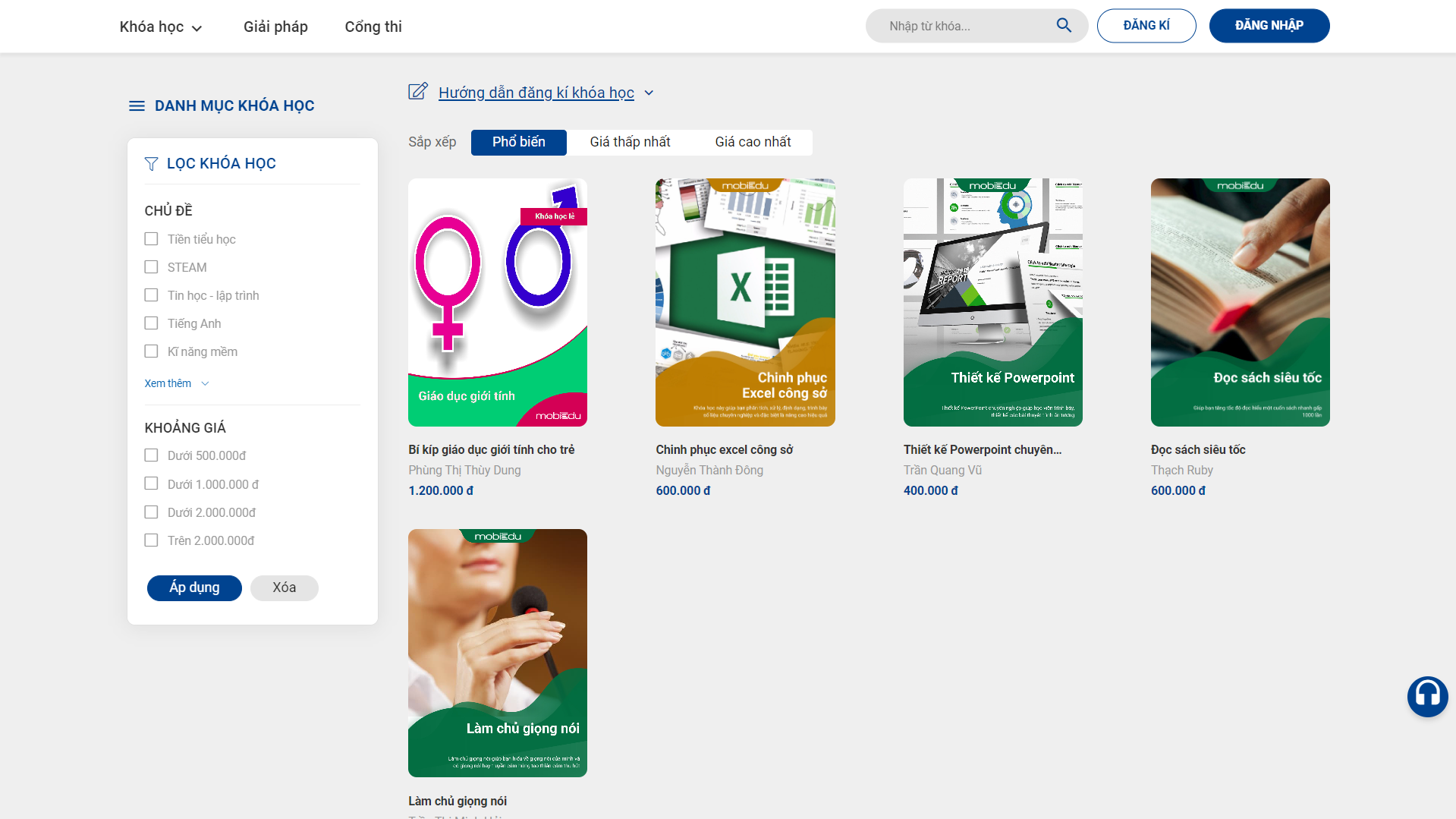Sort courses by Giá cao nhất
Image resolution: width=1456 pixels, height=819 pixels.
click(753, 142)
